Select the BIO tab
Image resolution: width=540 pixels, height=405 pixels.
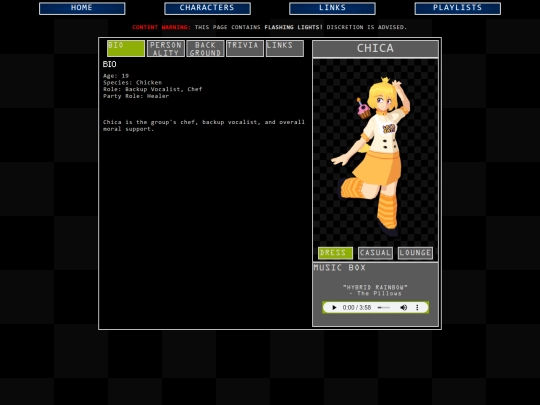point(126,48)
